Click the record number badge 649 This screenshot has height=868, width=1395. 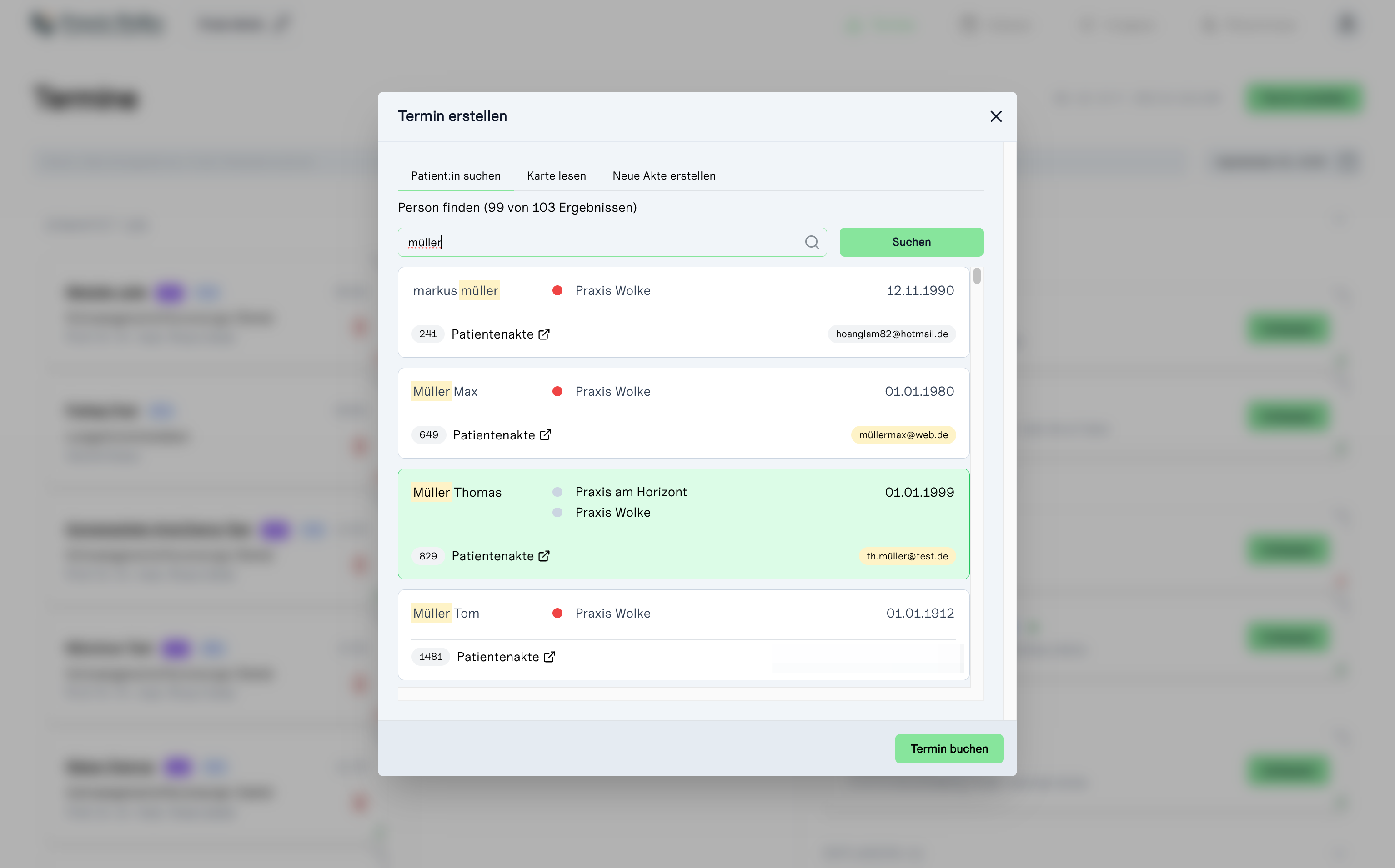coord(428,435)
